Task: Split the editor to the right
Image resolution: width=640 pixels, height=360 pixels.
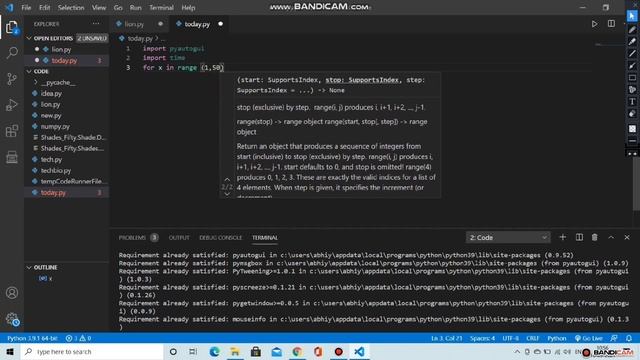Action: coord(611,24)
